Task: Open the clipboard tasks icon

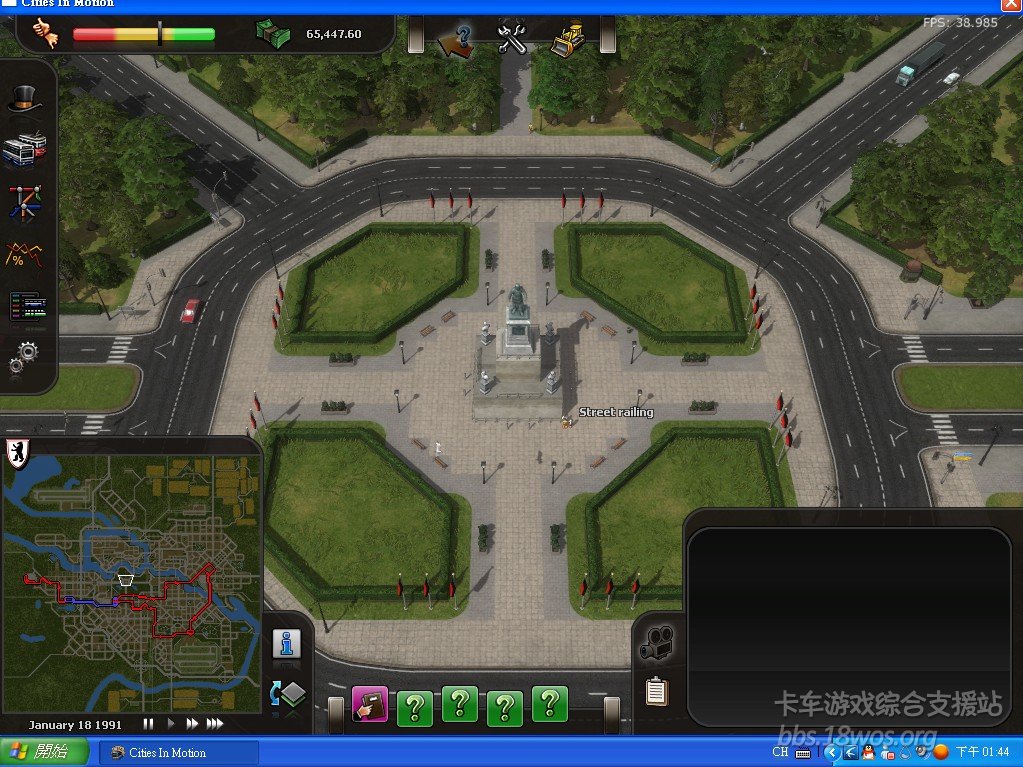Action: pyautogui.click(x=656, y=691)
